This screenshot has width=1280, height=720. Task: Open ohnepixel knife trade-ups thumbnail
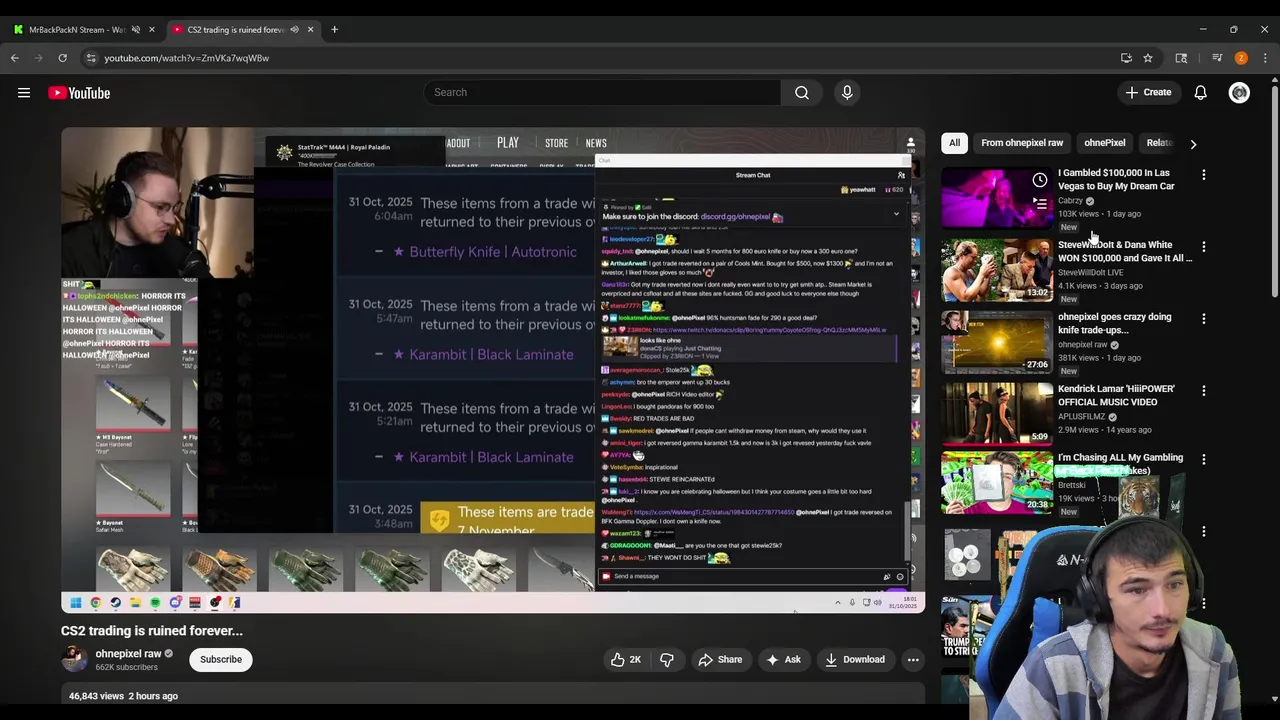tap(997, 343)
